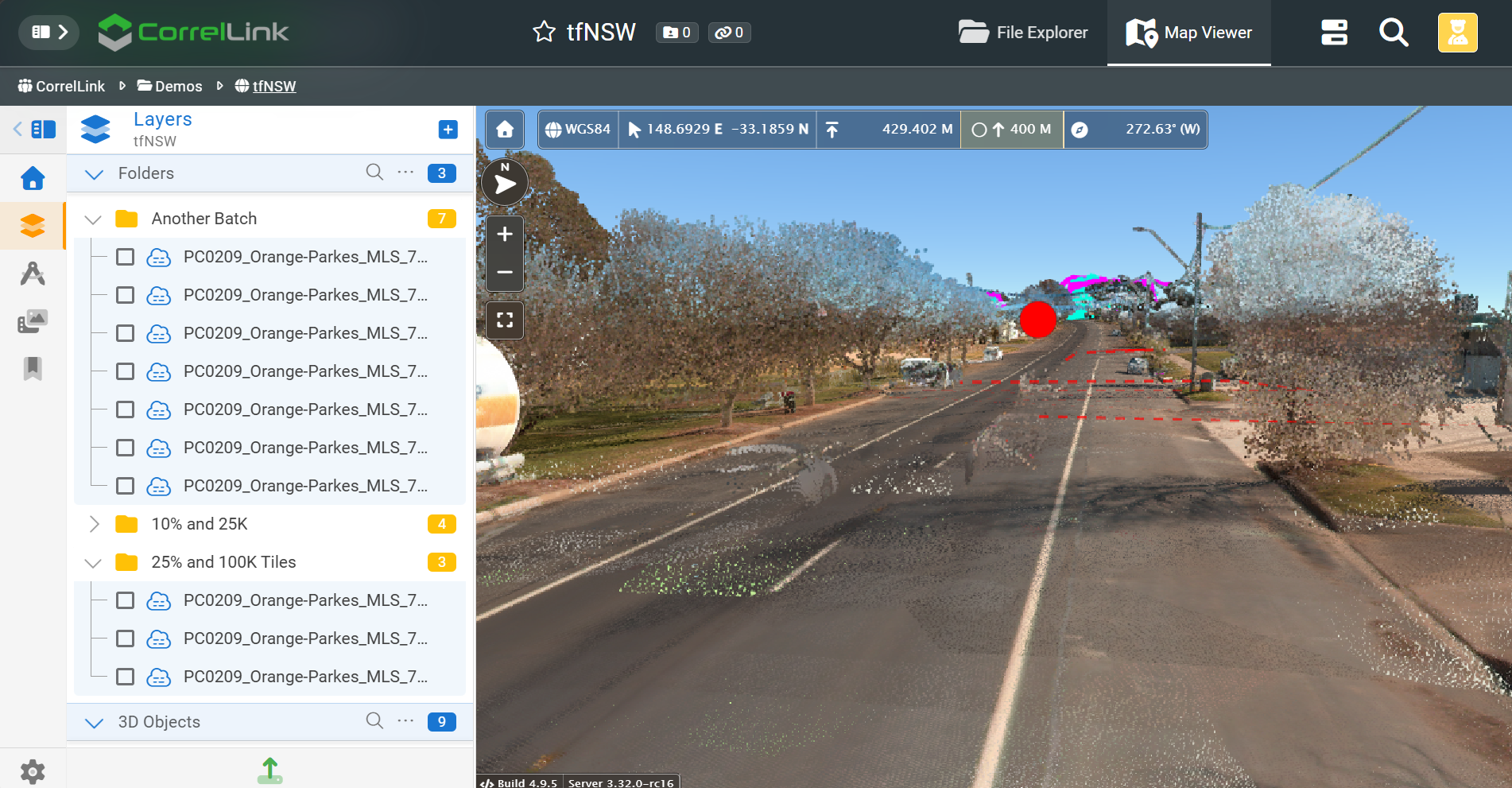Zoom out the map view
This screenshot has width=1512, height=788.
[505, 272]
